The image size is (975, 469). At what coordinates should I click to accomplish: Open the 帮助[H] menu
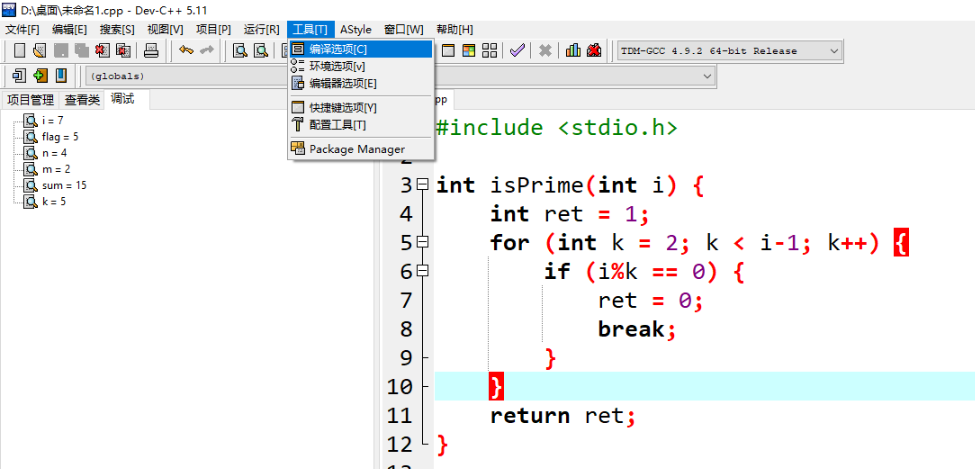[455, 29]
